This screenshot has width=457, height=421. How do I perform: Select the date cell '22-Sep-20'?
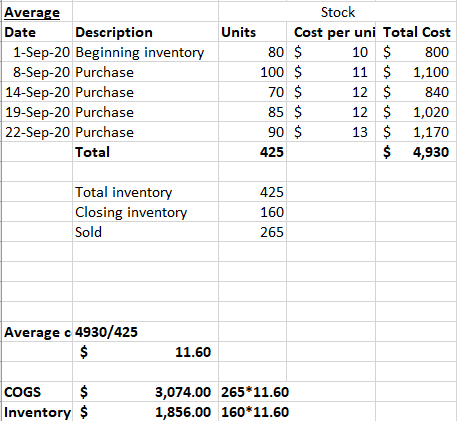pos(37,132)
